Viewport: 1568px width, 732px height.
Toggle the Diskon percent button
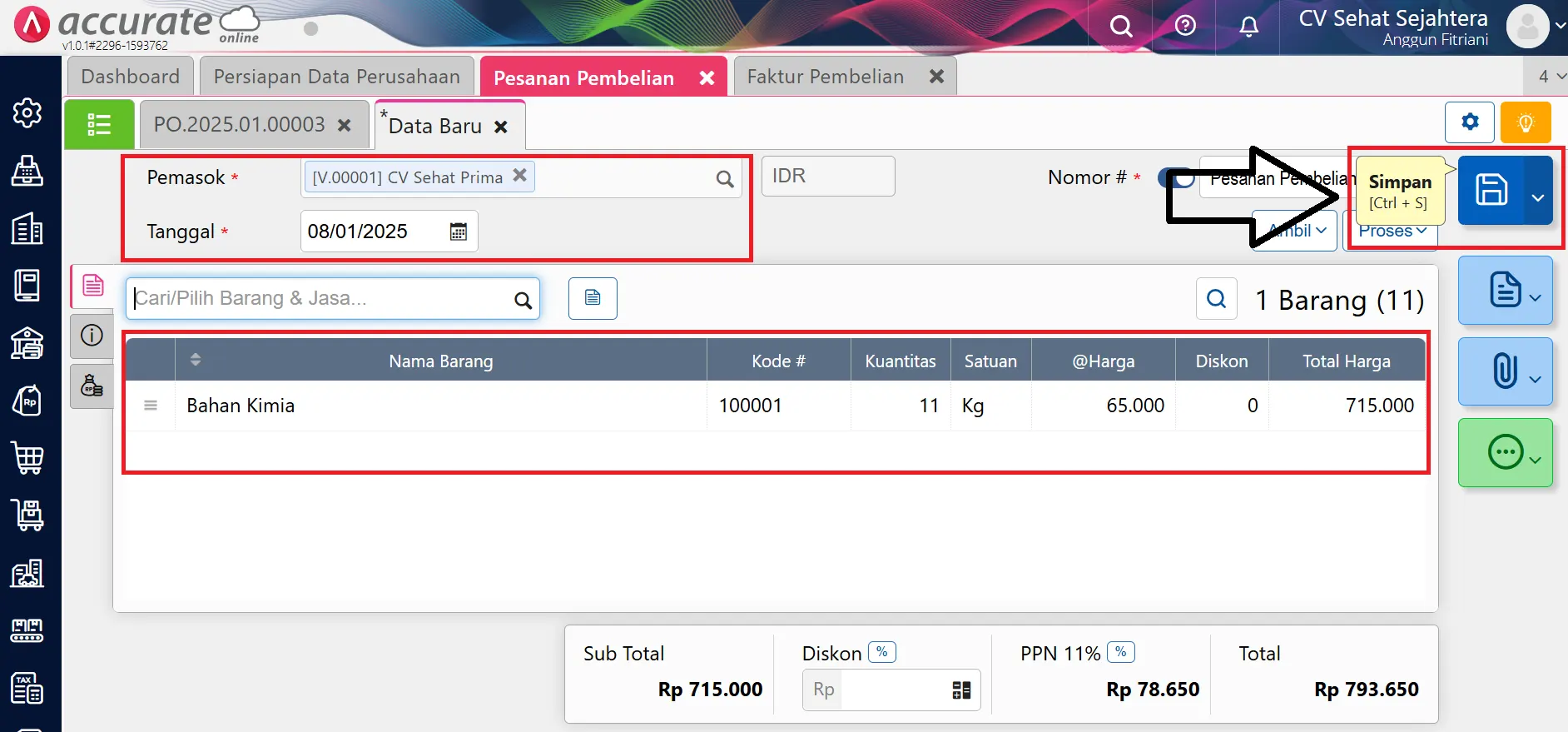tap(882, 652)
